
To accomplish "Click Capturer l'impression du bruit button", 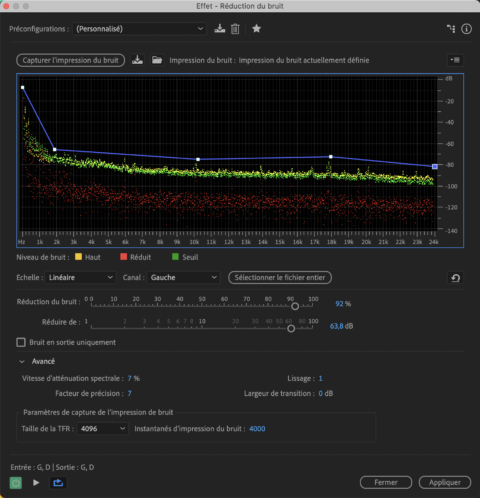I will pyautogui.click(x=71, y=60).
